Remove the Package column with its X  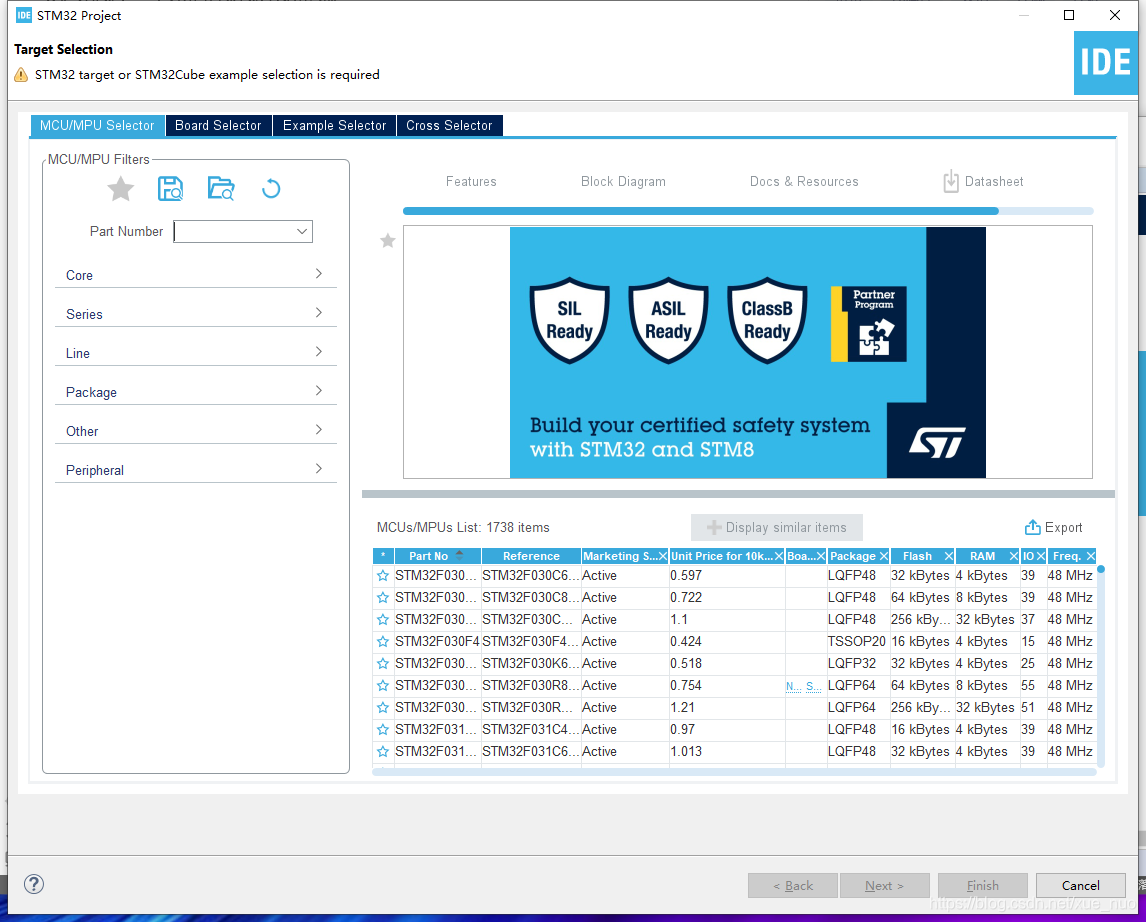[x=883, y=557]
